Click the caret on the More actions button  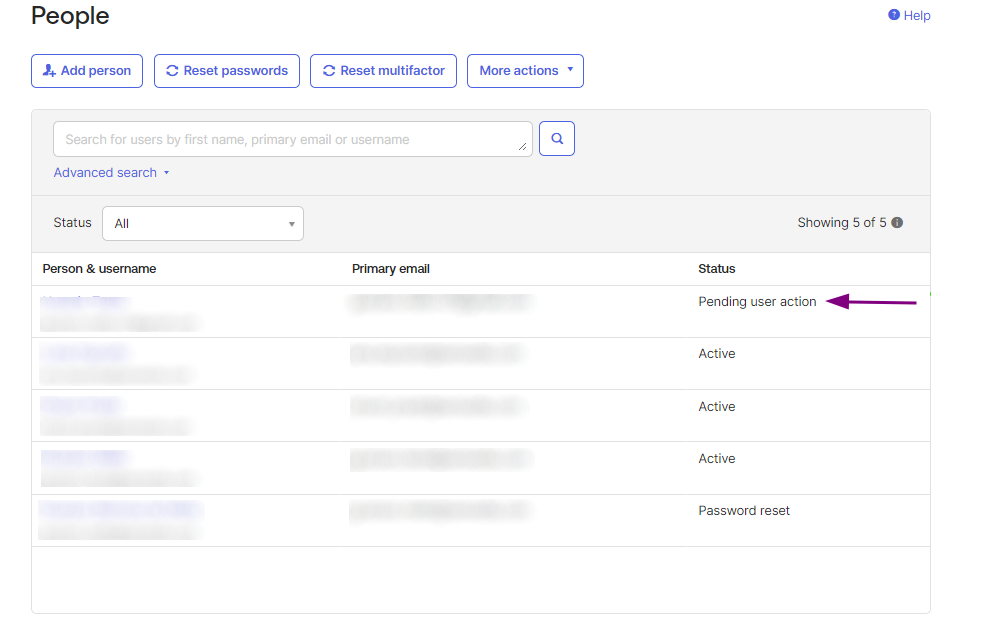(x=570, y=70)
